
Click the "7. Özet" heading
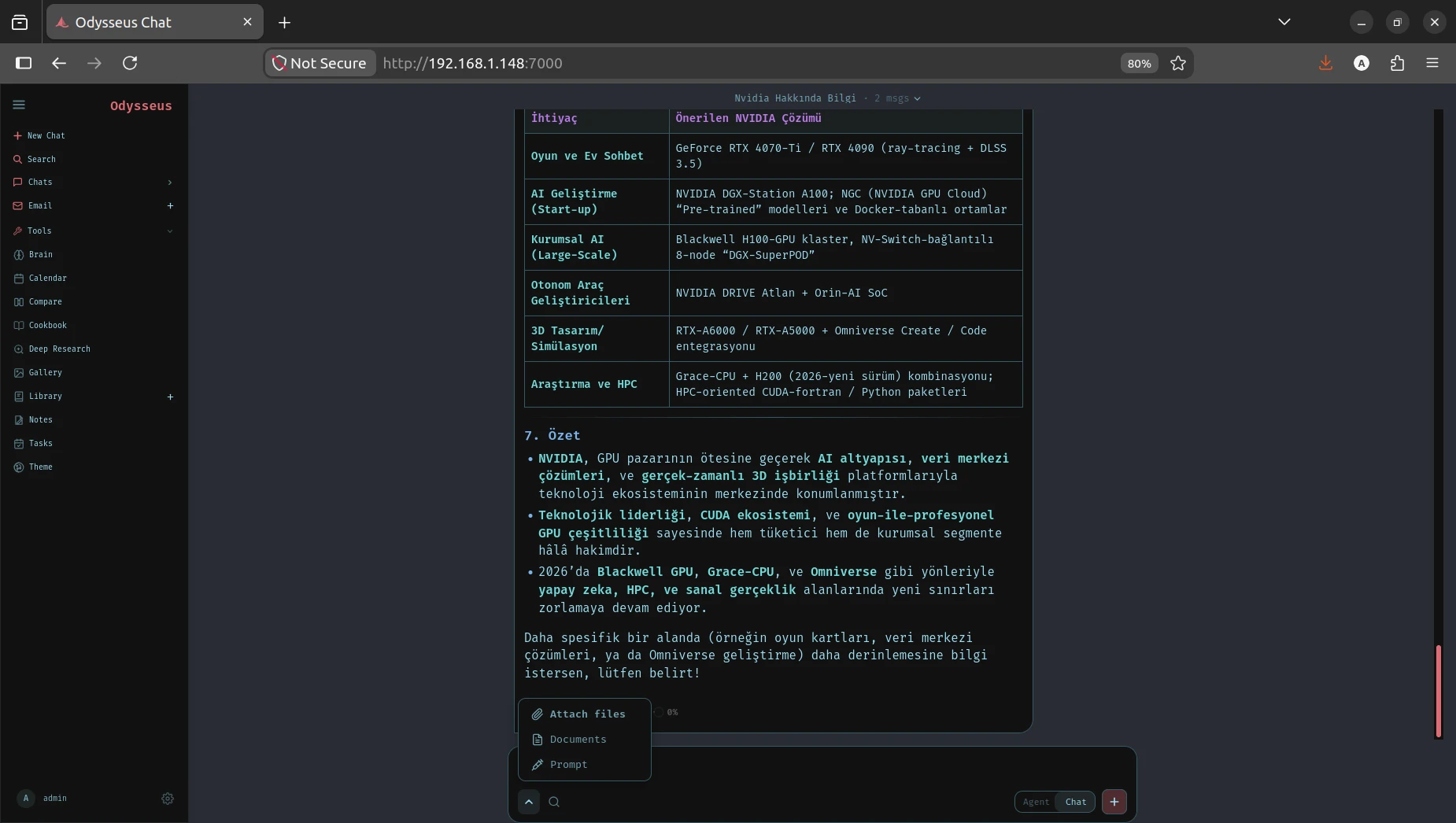[552, 435]
